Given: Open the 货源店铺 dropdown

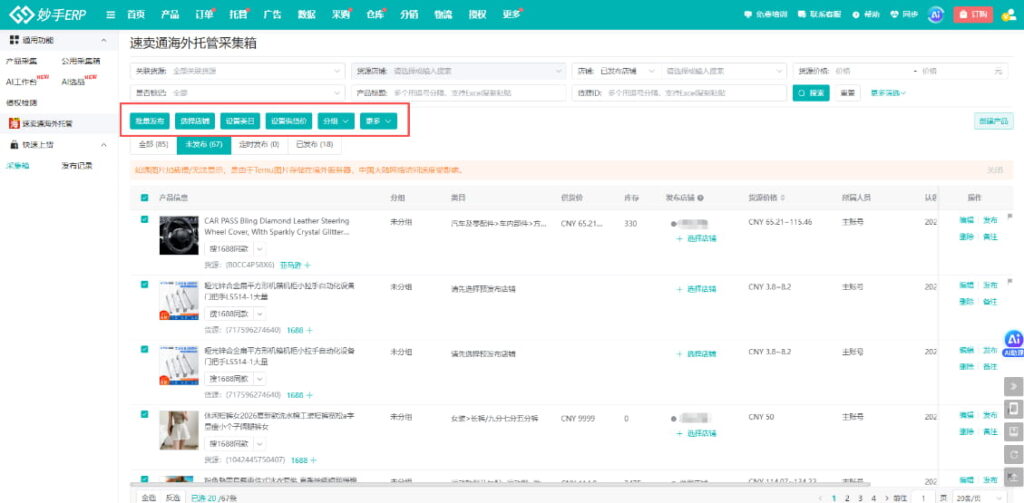Looking at the screenshot, I should coord(458,71).
